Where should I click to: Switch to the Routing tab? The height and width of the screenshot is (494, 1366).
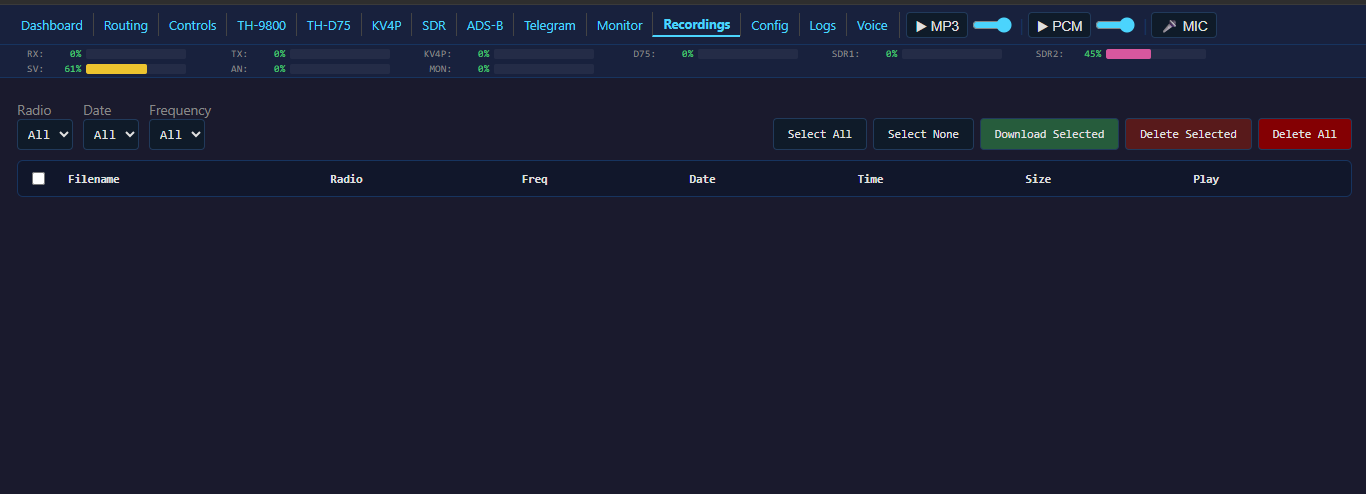click(126, 26)
